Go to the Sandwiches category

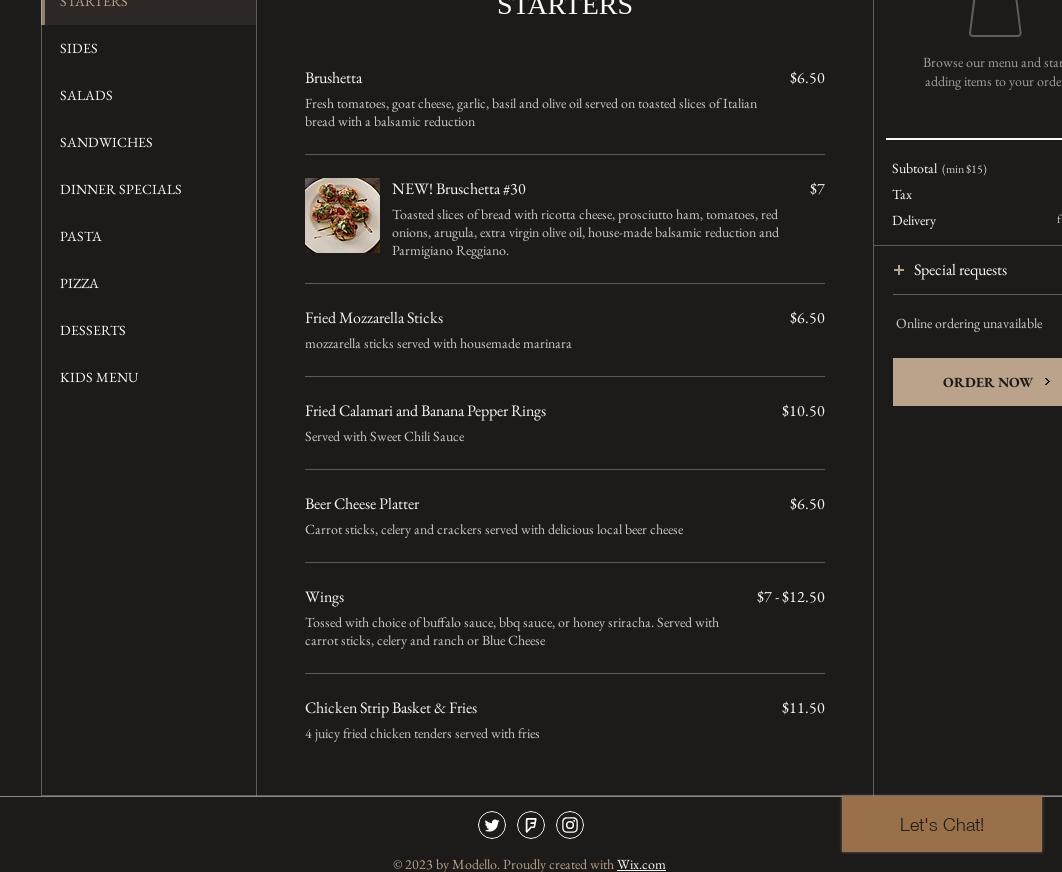(106, 142)
